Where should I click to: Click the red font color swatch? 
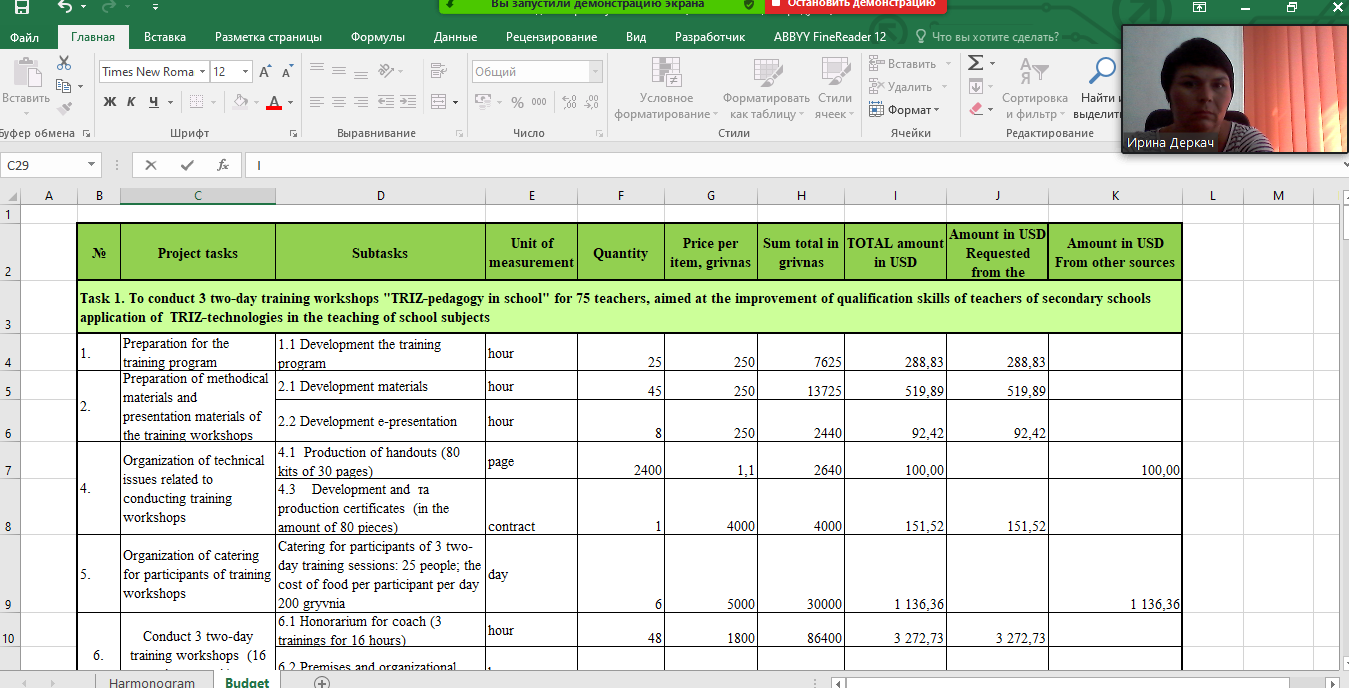[x=274, y=103]
